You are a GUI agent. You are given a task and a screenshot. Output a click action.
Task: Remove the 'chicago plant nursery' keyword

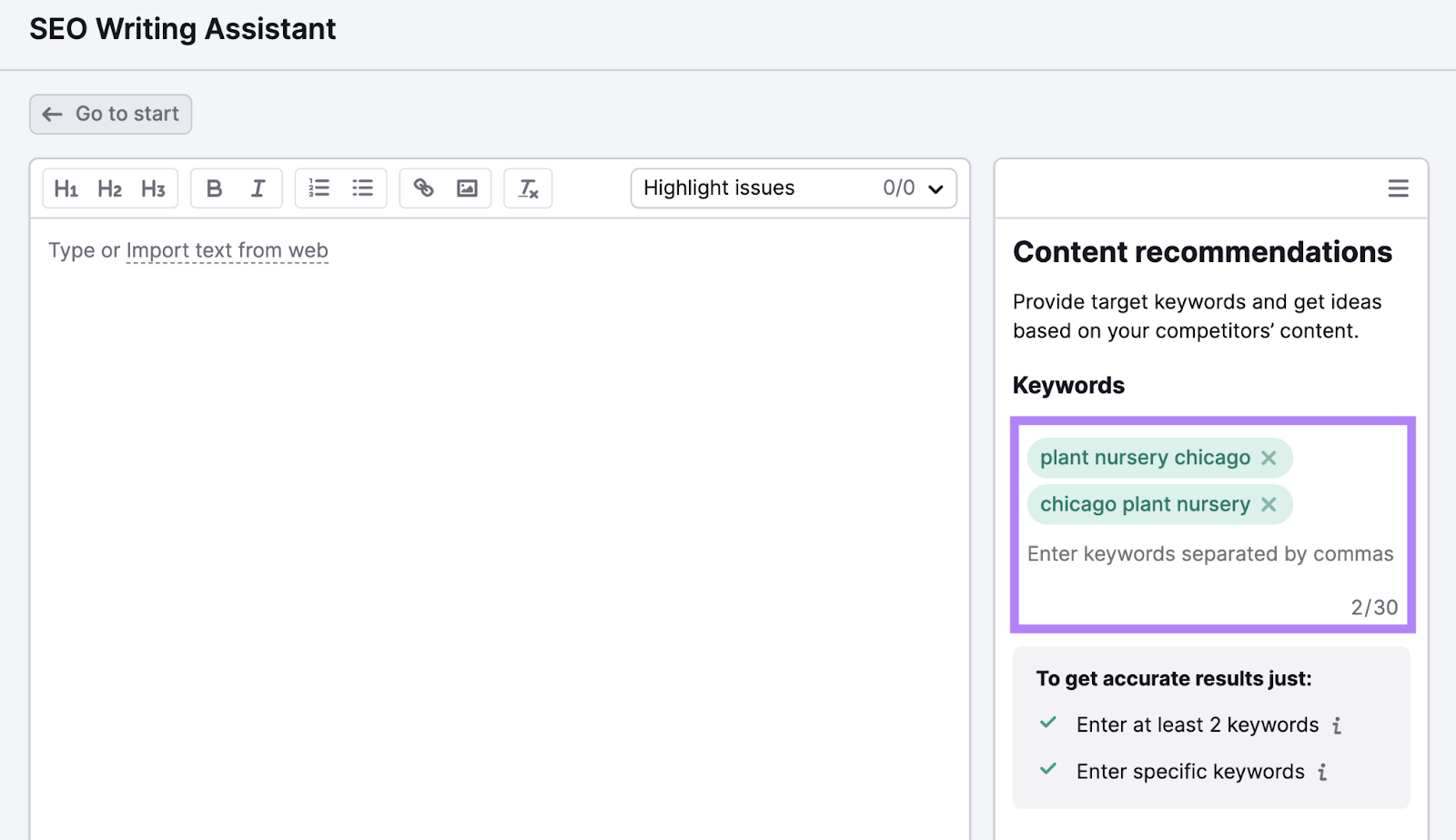tap(1270, 504)
